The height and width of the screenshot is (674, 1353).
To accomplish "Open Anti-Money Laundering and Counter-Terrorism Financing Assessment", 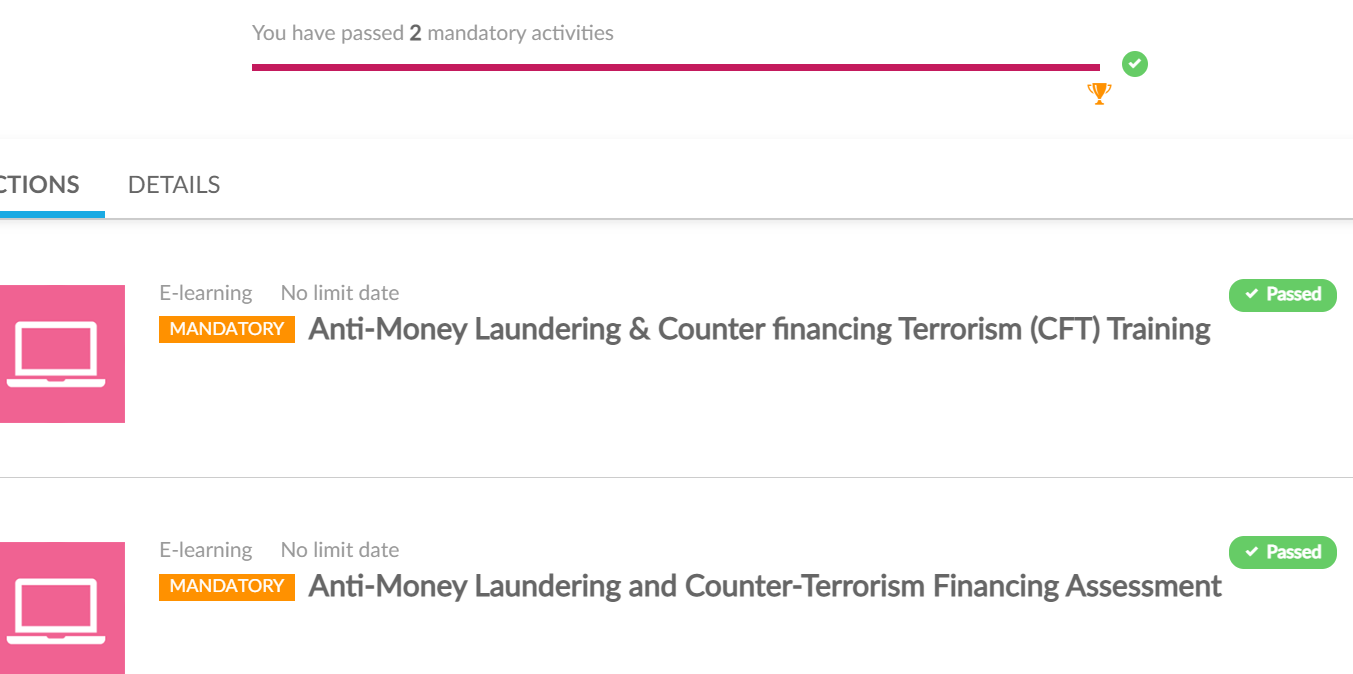I will point(765,586).
